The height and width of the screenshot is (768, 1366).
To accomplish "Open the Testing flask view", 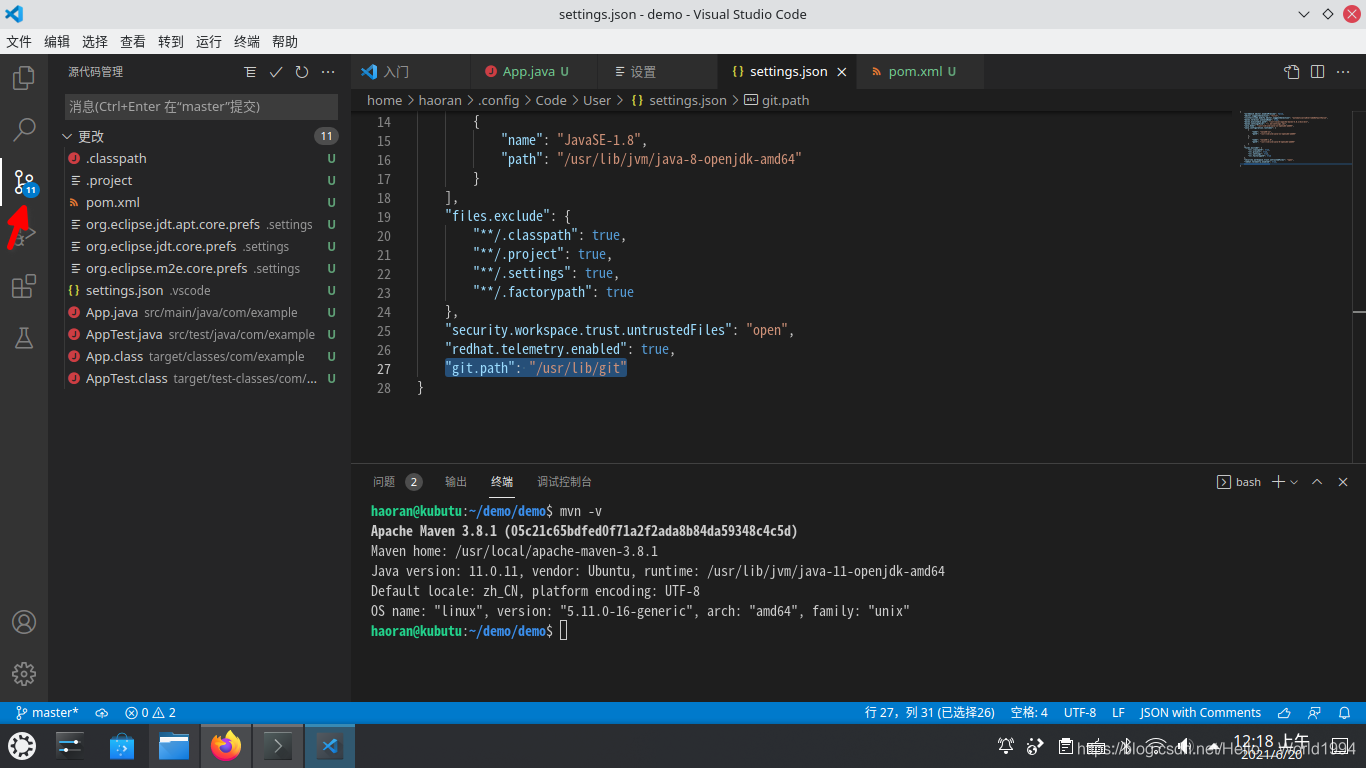I will click(x=24, y=339).
